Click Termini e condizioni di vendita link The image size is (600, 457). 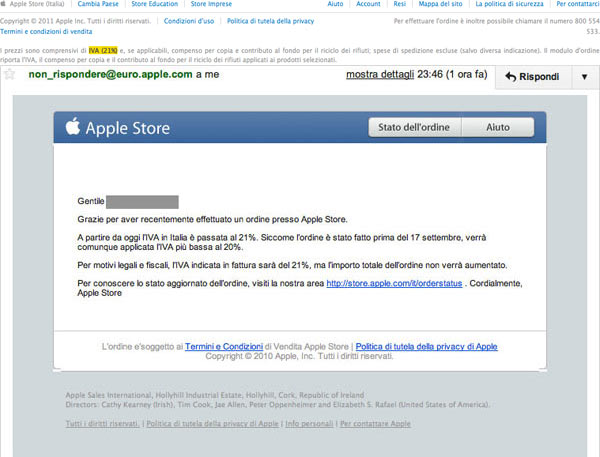47,32
